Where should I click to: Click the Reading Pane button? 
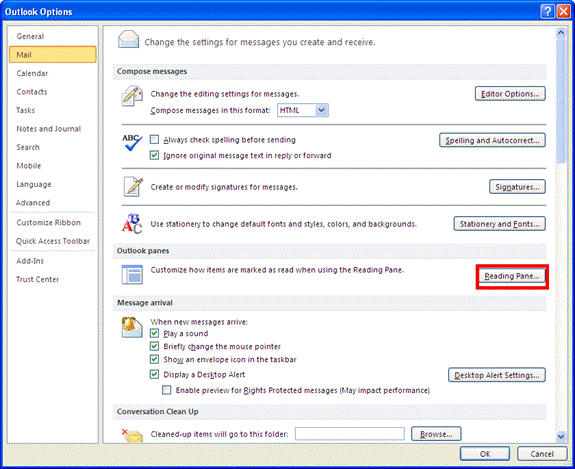(x=512, y=276)
